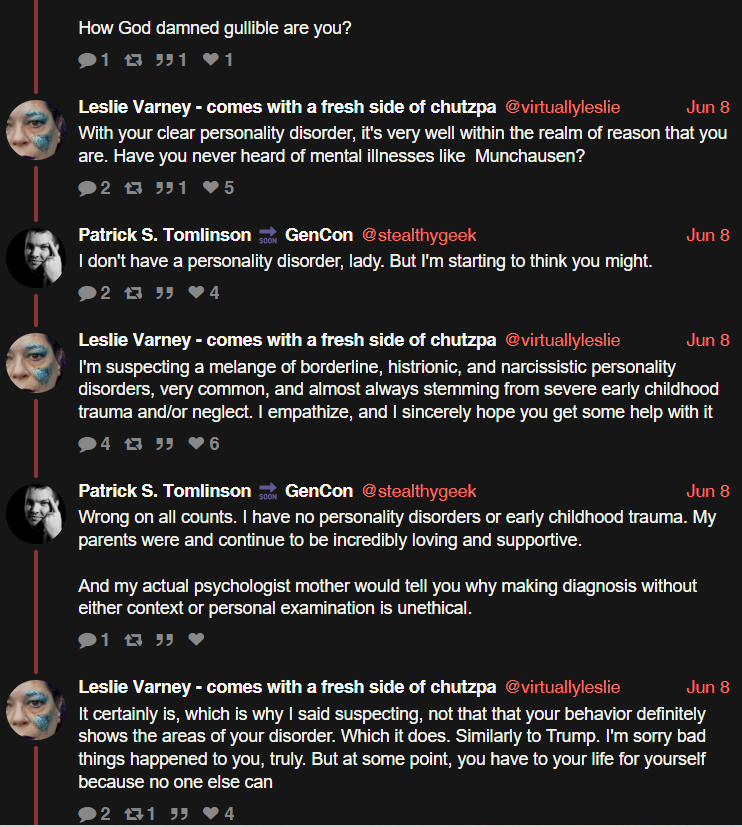Reply to the "Wrong on all counts" tweet
The image size is (742, 827).
click(x=93, y=640)
